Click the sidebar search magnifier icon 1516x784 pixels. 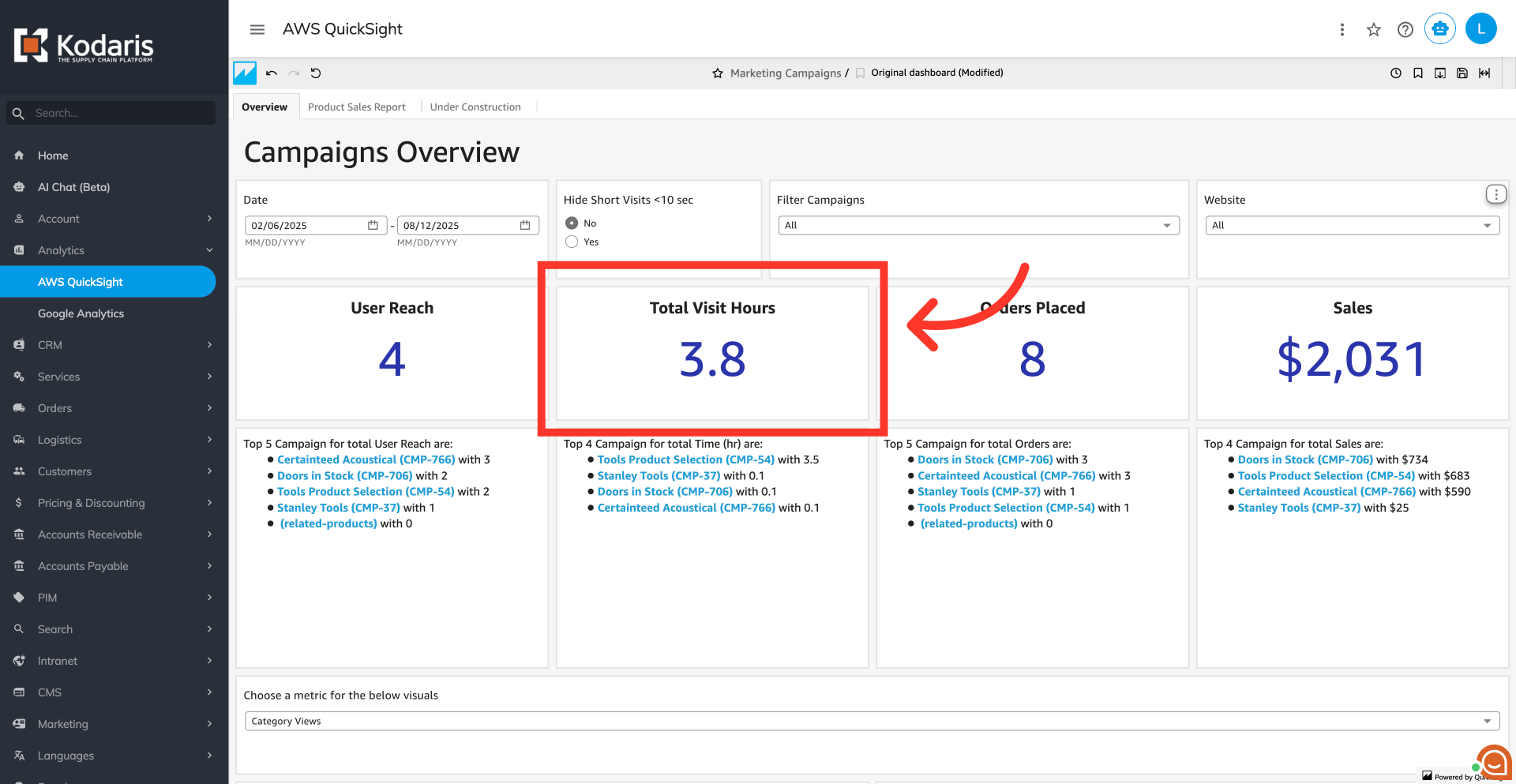pyautogui.click(x=18, y=114)
